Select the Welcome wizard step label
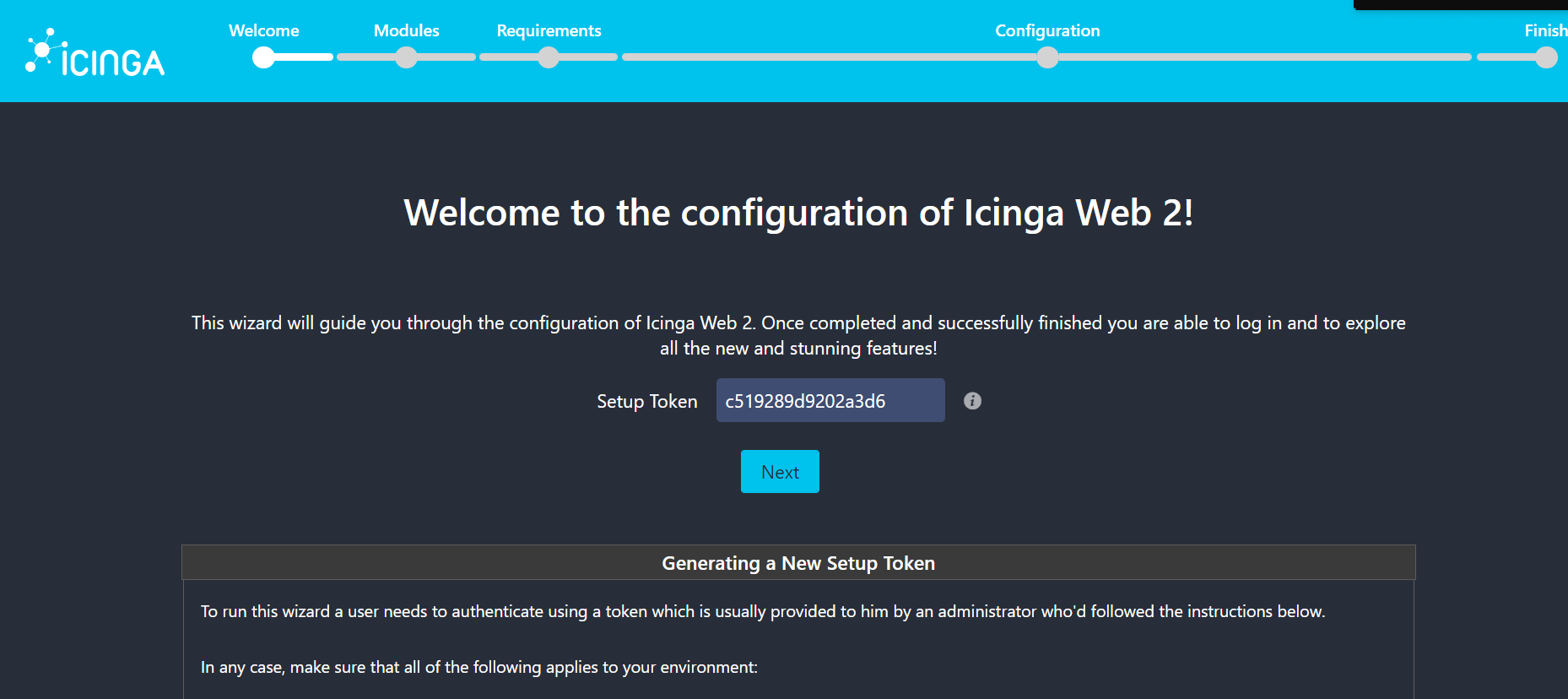This screenshot has height=699, width=1568. click(x=264, y=31)
